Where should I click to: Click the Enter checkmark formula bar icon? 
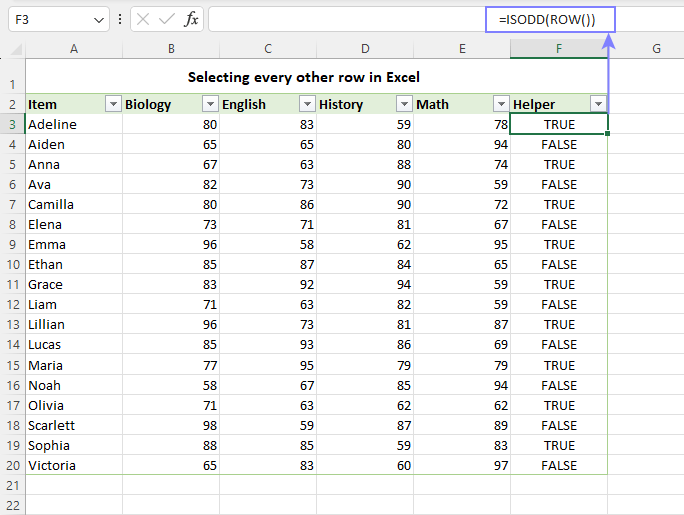167,19
